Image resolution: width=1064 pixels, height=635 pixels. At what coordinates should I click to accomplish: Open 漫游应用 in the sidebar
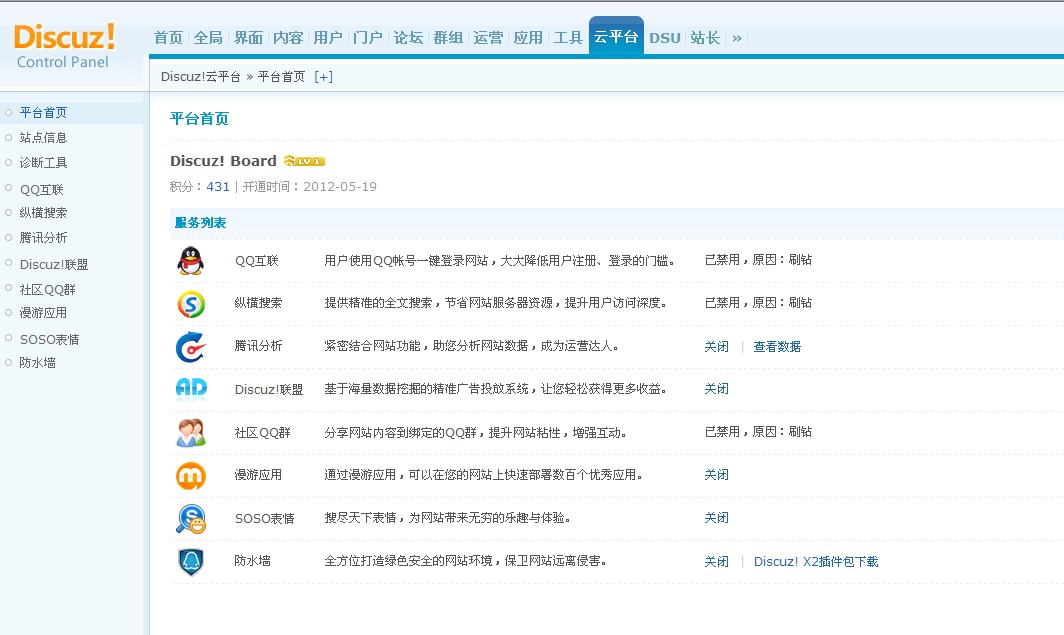[43, 313]
